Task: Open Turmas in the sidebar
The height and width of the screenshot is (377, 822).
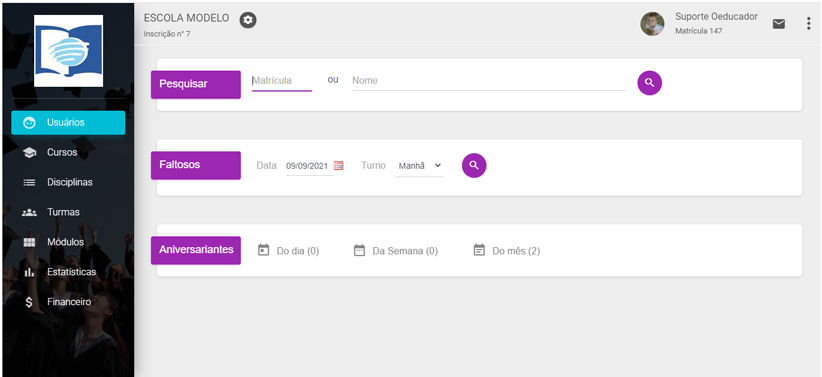Action: [63, 212]
